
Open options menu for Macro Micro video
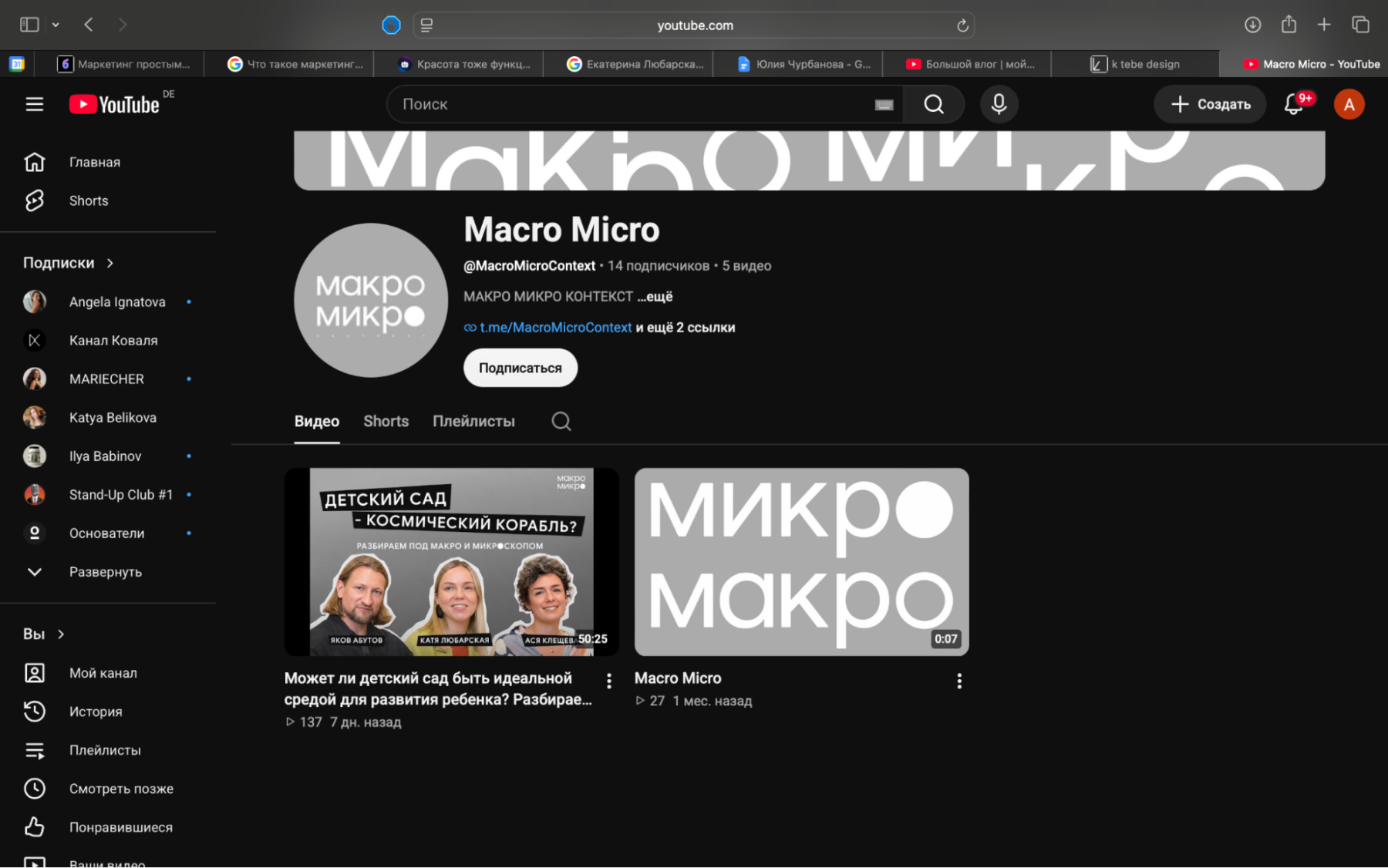tap(958, 681)
